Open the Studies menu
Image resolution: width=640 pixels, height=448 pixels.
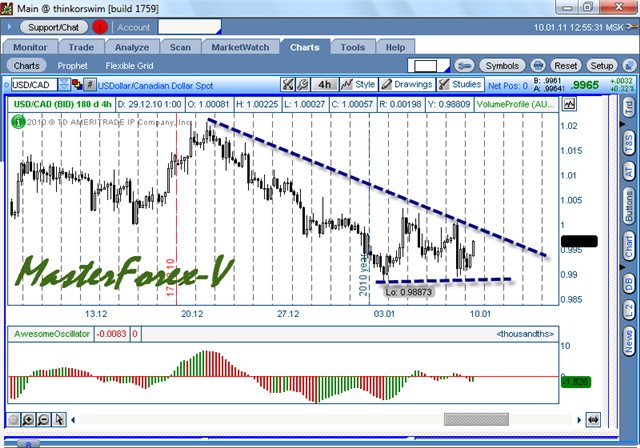click(460, 84)
